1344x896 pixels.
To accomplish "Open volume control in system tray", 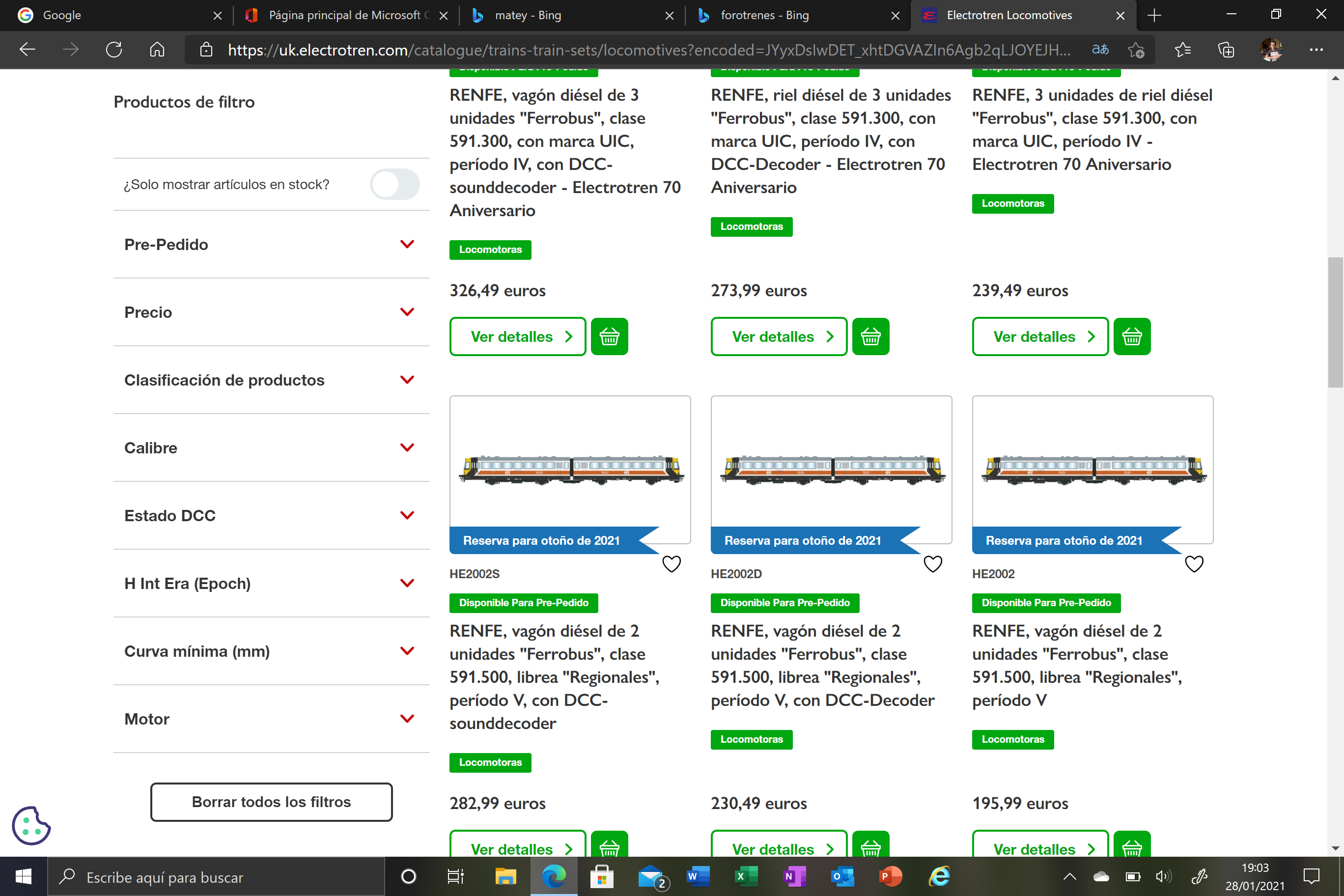I will point(1163,876).
